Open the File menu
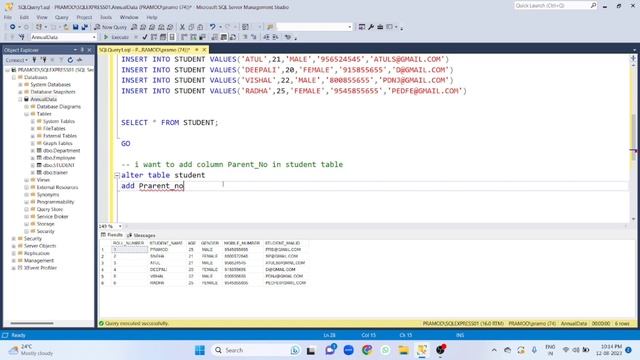 point(8,17)
